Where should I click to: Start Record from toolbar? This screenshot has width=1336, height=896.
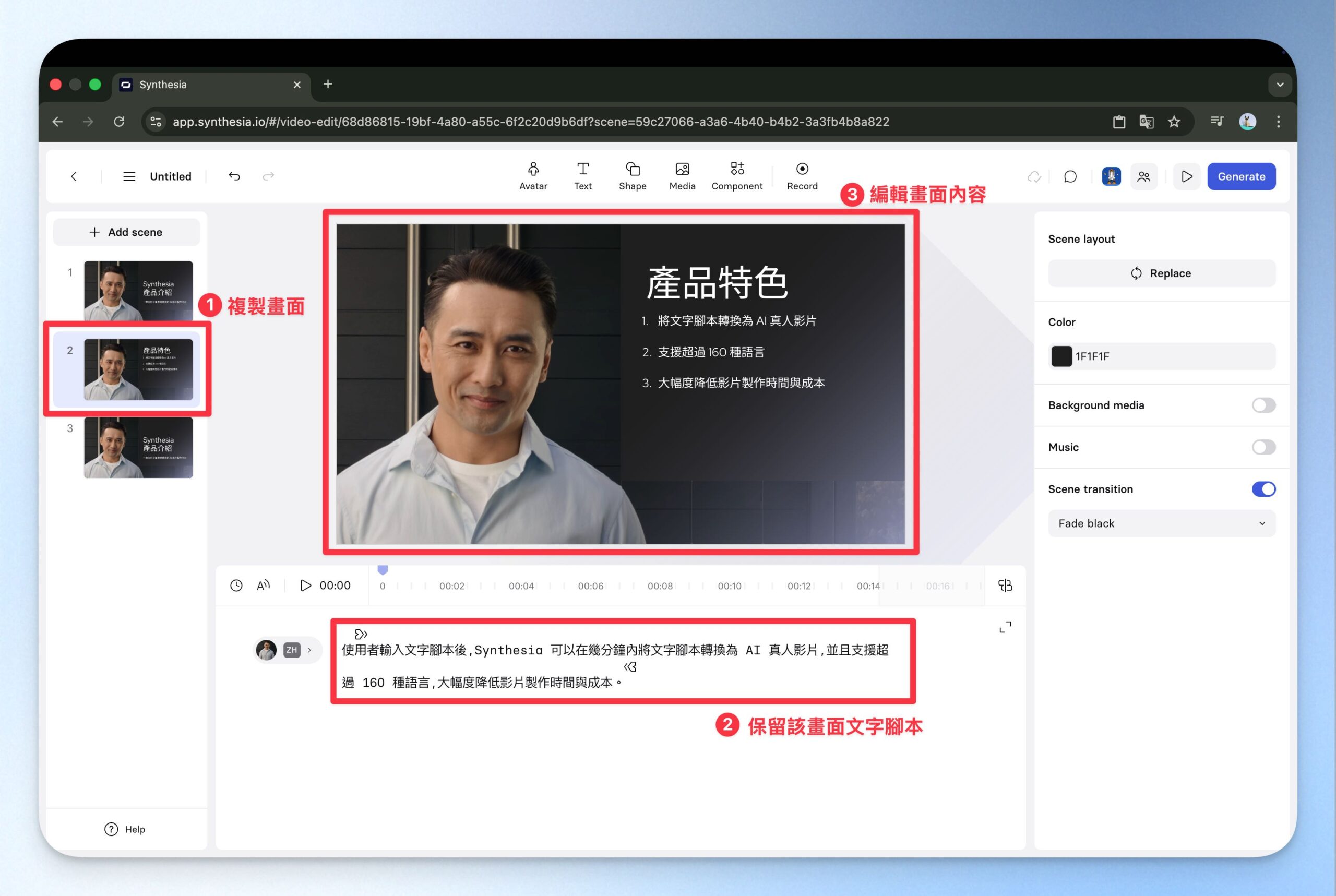pyautogui.click(x=802, y=175)
